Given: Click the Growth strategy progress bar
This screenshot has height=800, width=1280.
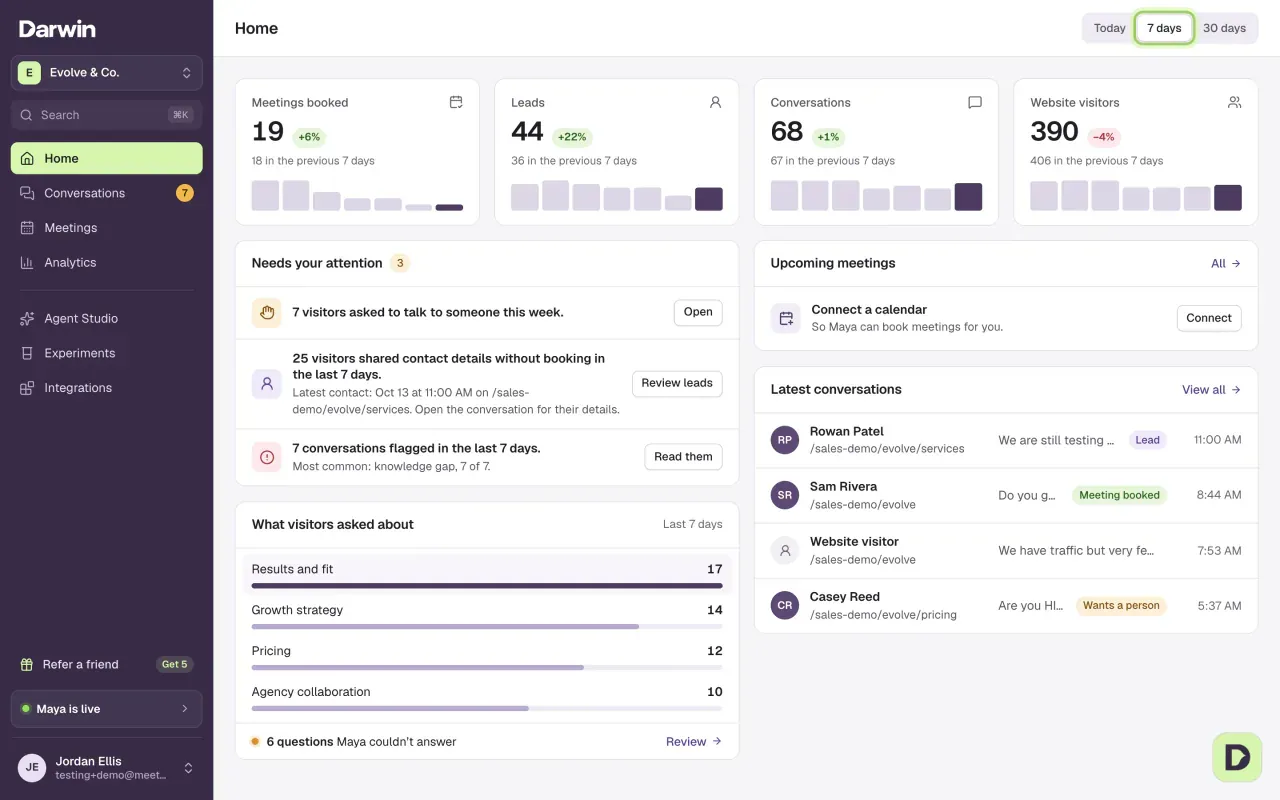Looking at the screenshot, I should [x=487, y=627].
